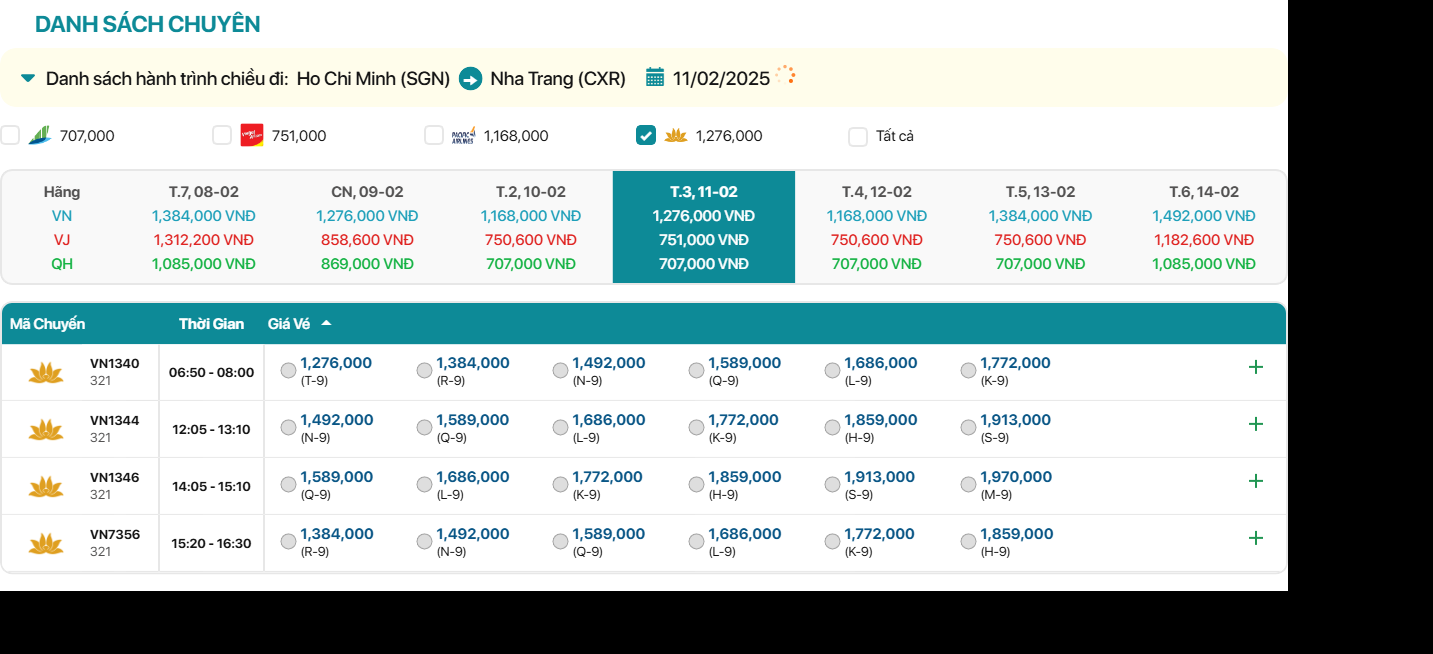Collapse the 'Danh sách hành trình chiều đi' section
Image resolution: width=1433 pixels, height=654 pixels.
point(28,78)
